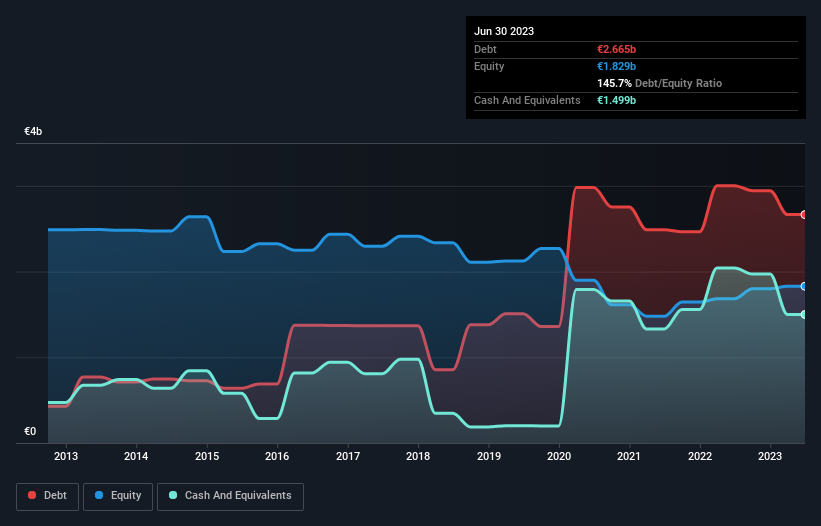Viewport: 821px width, 526px height.
Task: Click the blue Equity legend dot
Action: pyautogui.click(x=99, y=495)
